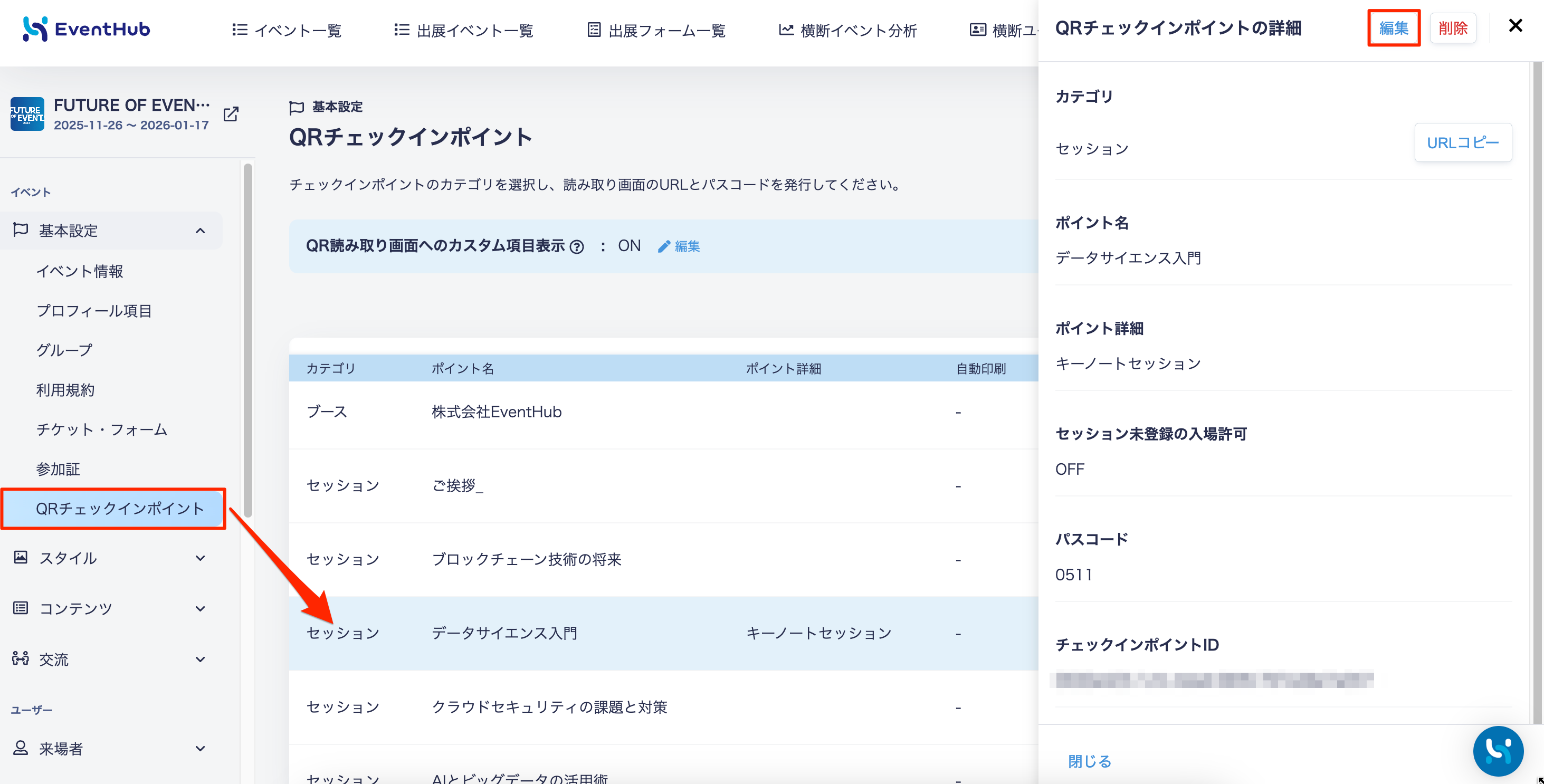Select 参加証 in the sidebar
The height and width of the screenshot is (784, 1544).
pyautogui.click(x=58, y=470)
